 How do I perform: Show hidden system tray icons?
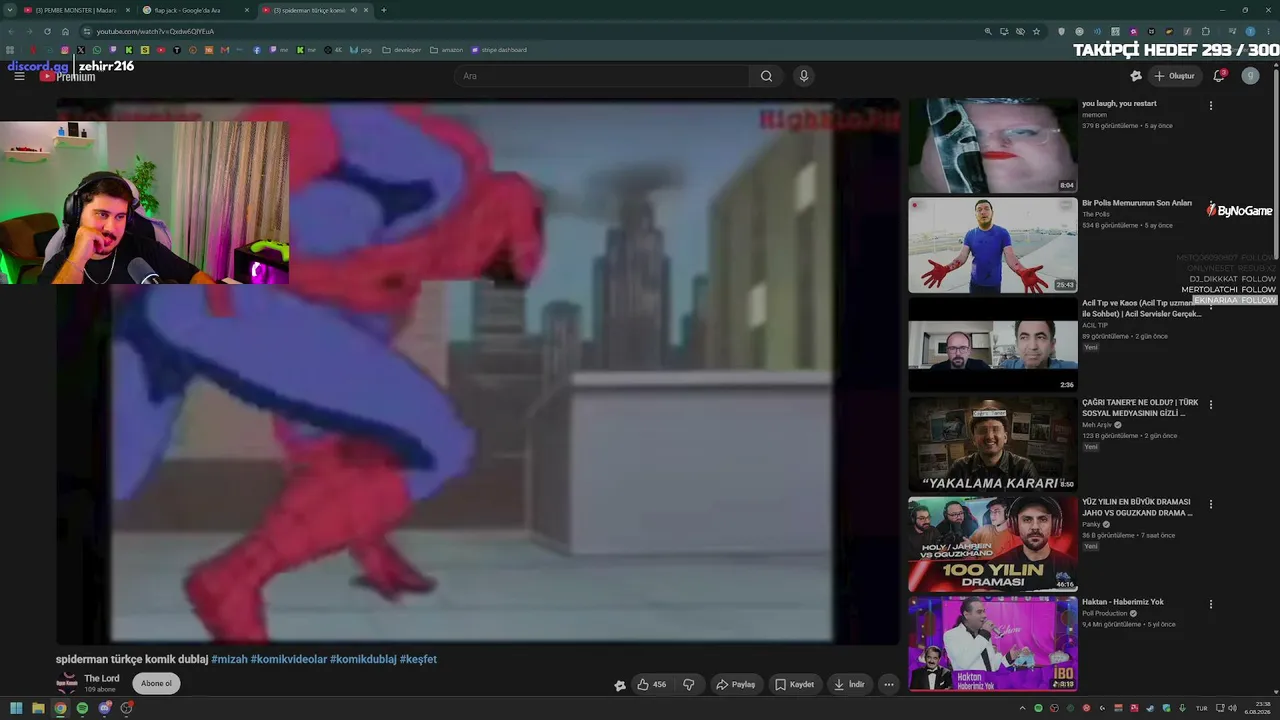[1021, 708]
